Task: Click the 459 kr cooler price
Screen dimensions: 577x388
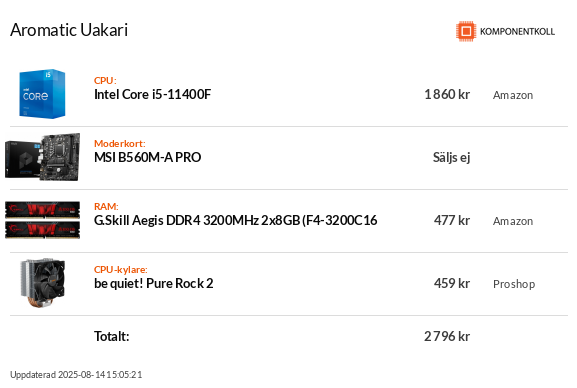Action: [452, 283]
